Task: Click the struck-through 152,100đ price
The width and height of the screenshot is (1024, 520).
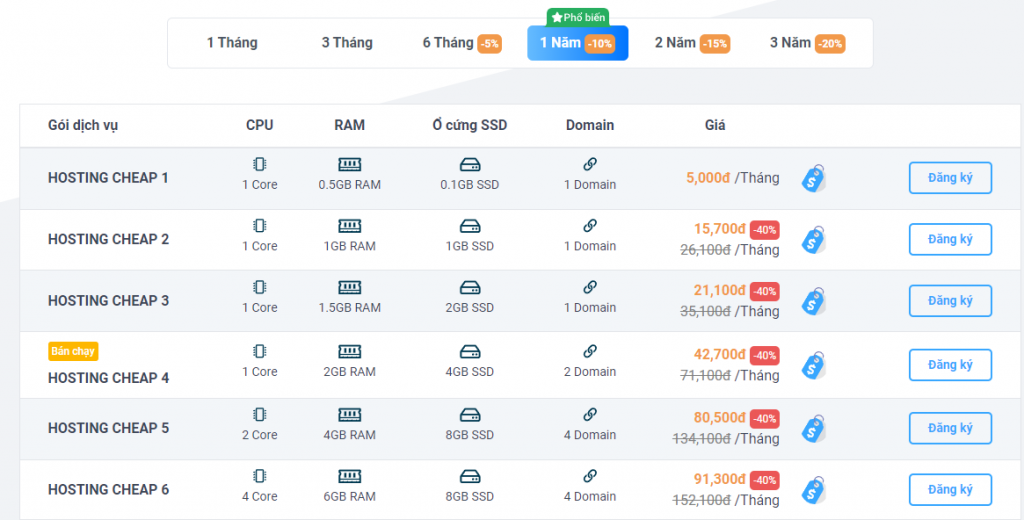Action: click(x=701, y=500)
